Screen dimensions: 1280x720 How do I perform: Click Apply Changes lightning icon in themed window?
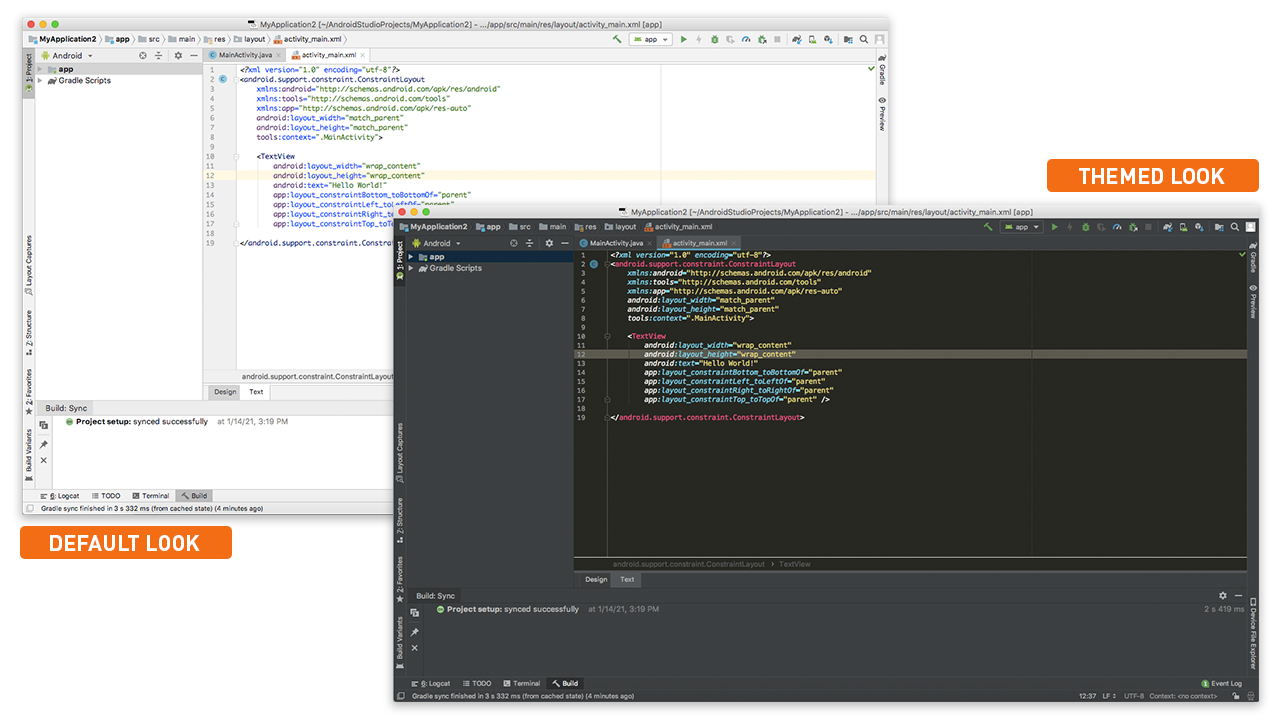pos(1070,227)
